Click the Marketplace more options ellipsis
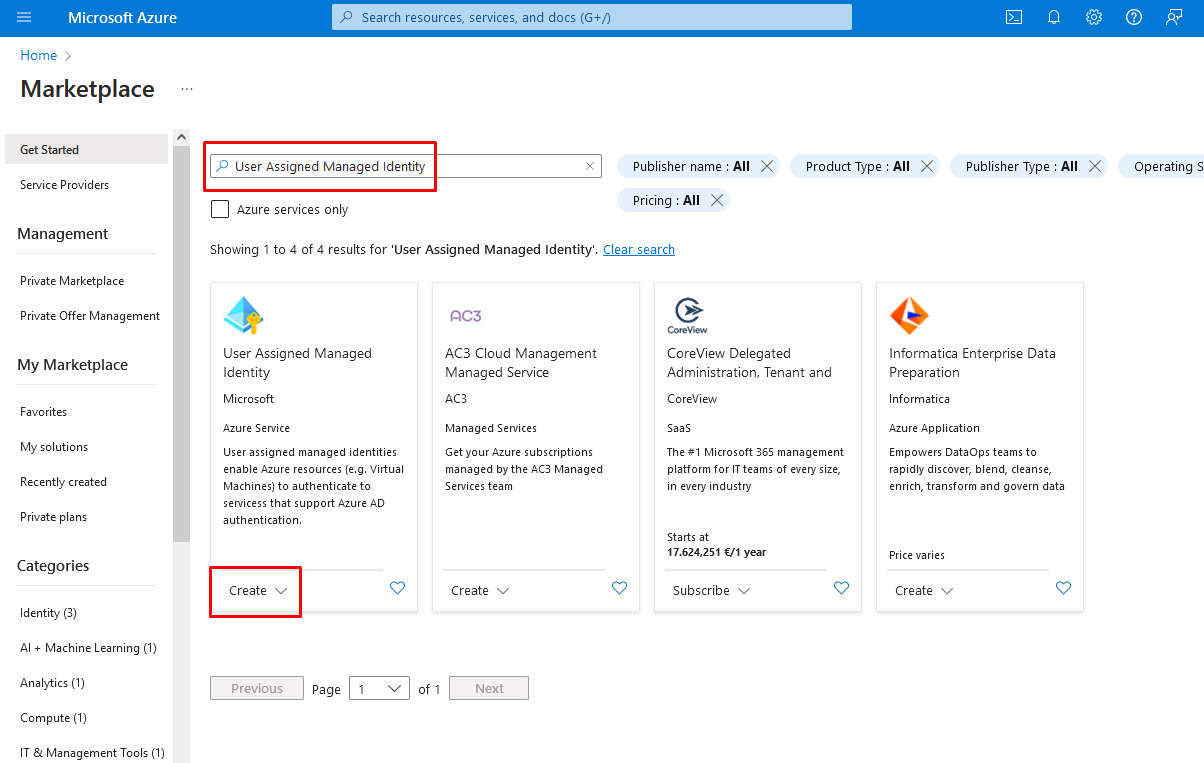The height and width of the screenshot is (763, 1204). click(187, 89)
